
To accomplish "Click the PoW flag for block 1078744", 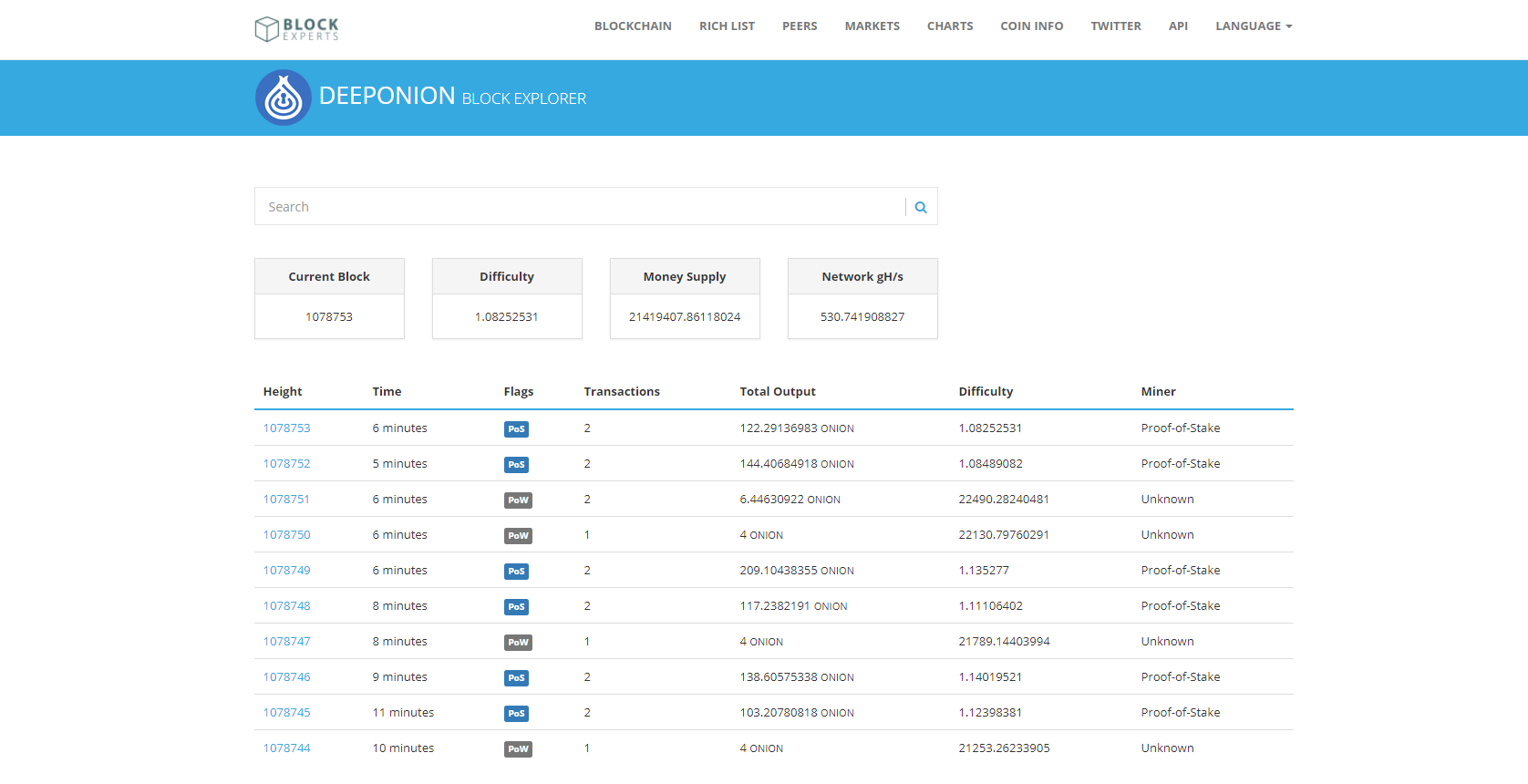I will [518, 748].
